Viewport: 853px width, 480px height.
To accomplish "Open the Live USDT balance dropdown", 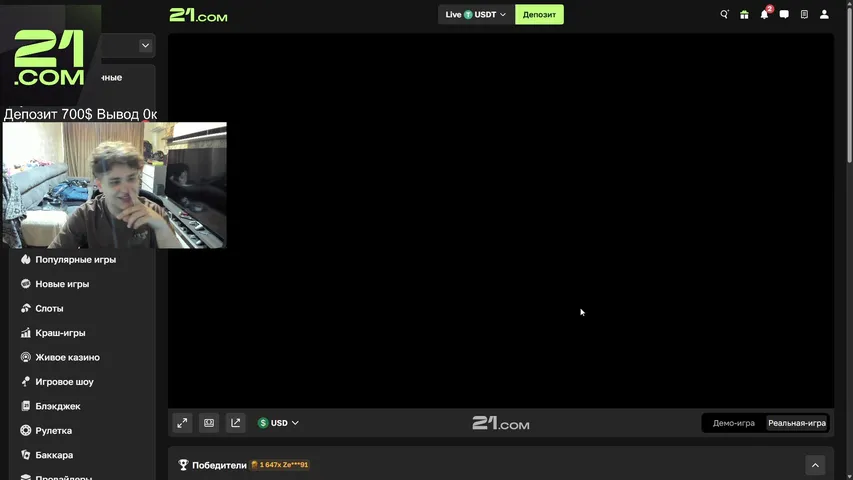I will (475, 15).
